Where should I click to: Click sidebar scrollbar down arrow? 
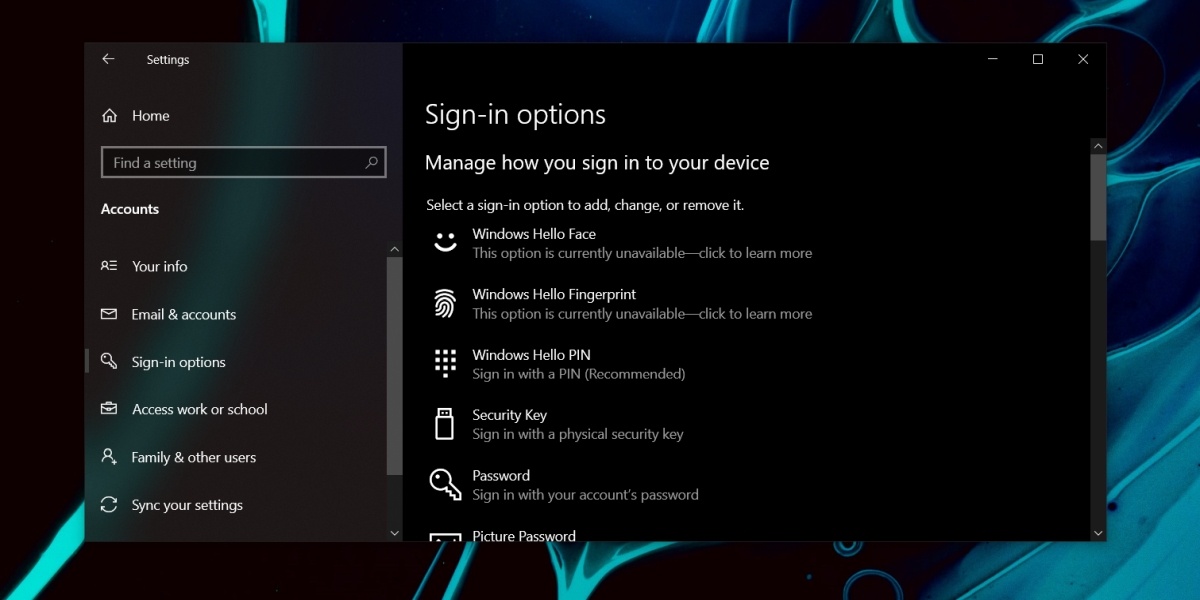pos(394,533)
